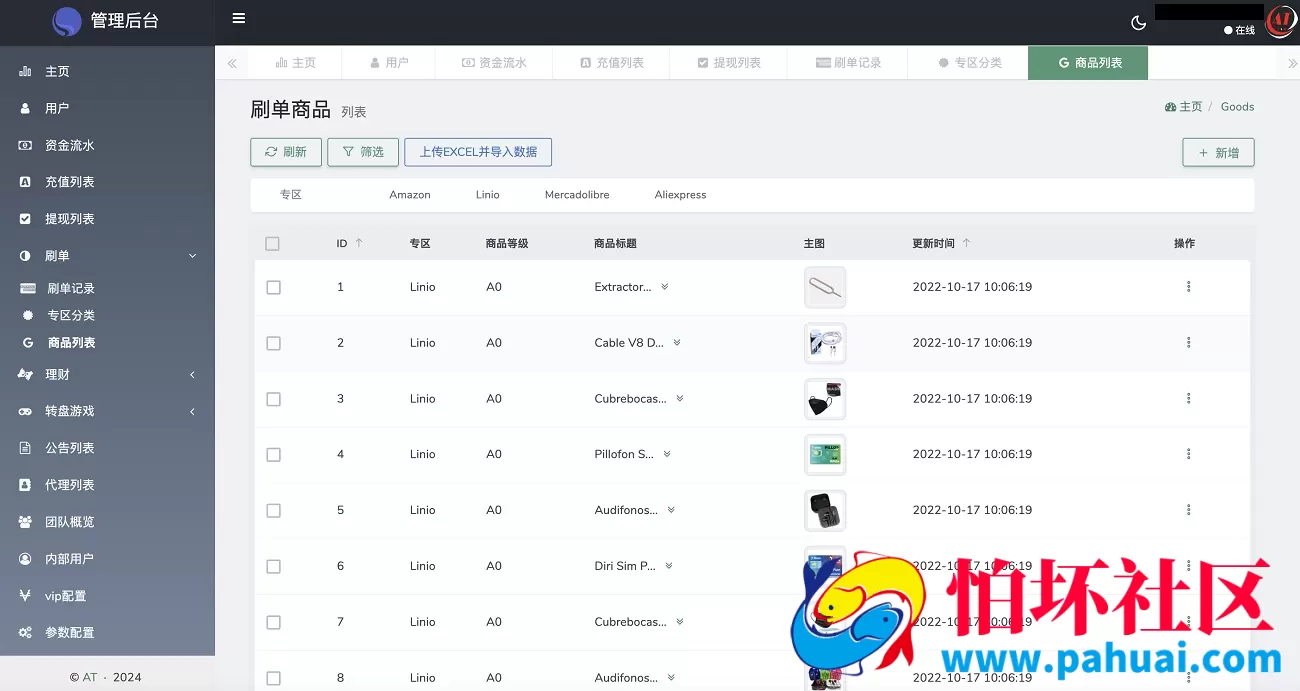Open row 2 actions three-dot menu

click(1188, 343)
